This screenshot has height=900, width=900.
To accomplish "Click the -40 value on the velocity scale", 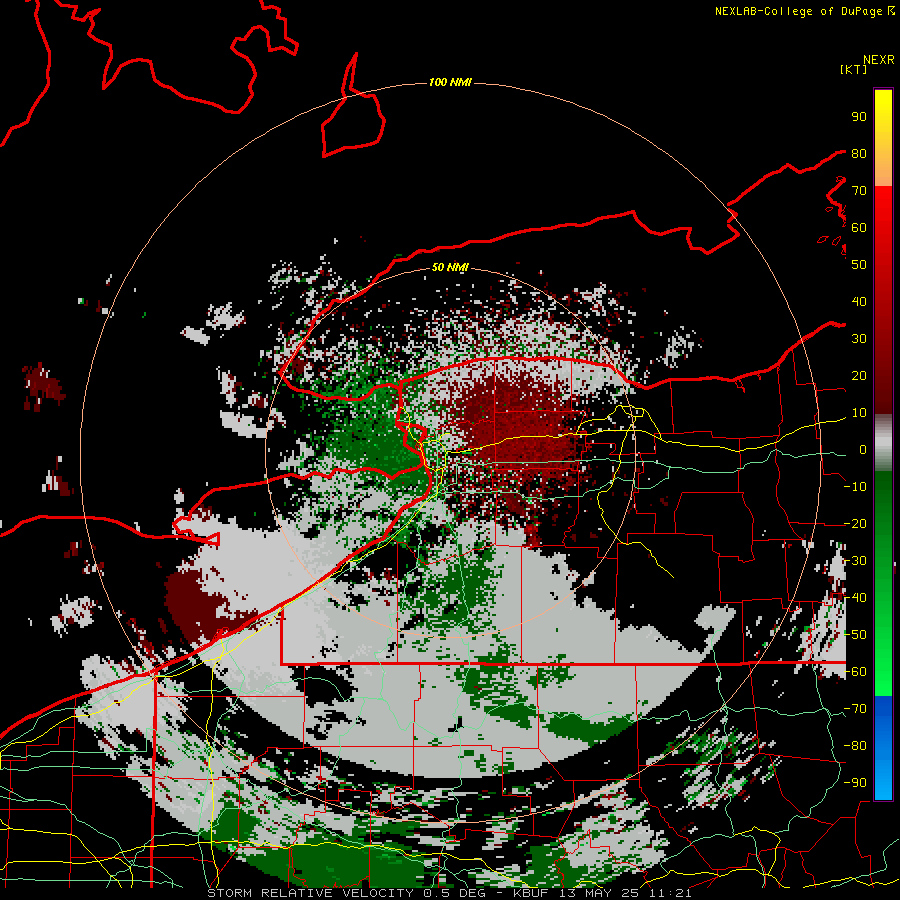I will (x=855, y=598).
